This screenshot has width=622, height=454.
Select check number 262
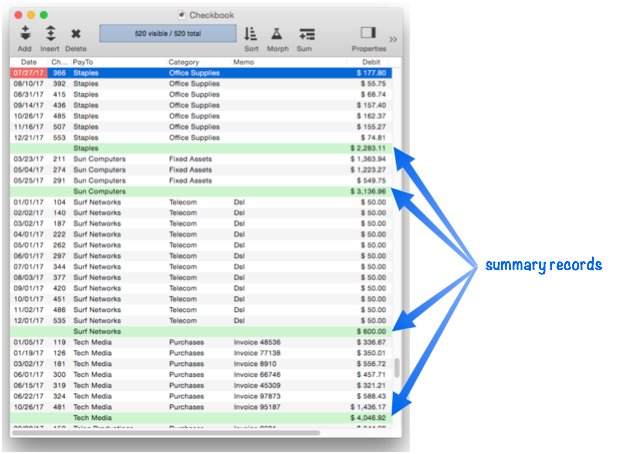[60, 245]
